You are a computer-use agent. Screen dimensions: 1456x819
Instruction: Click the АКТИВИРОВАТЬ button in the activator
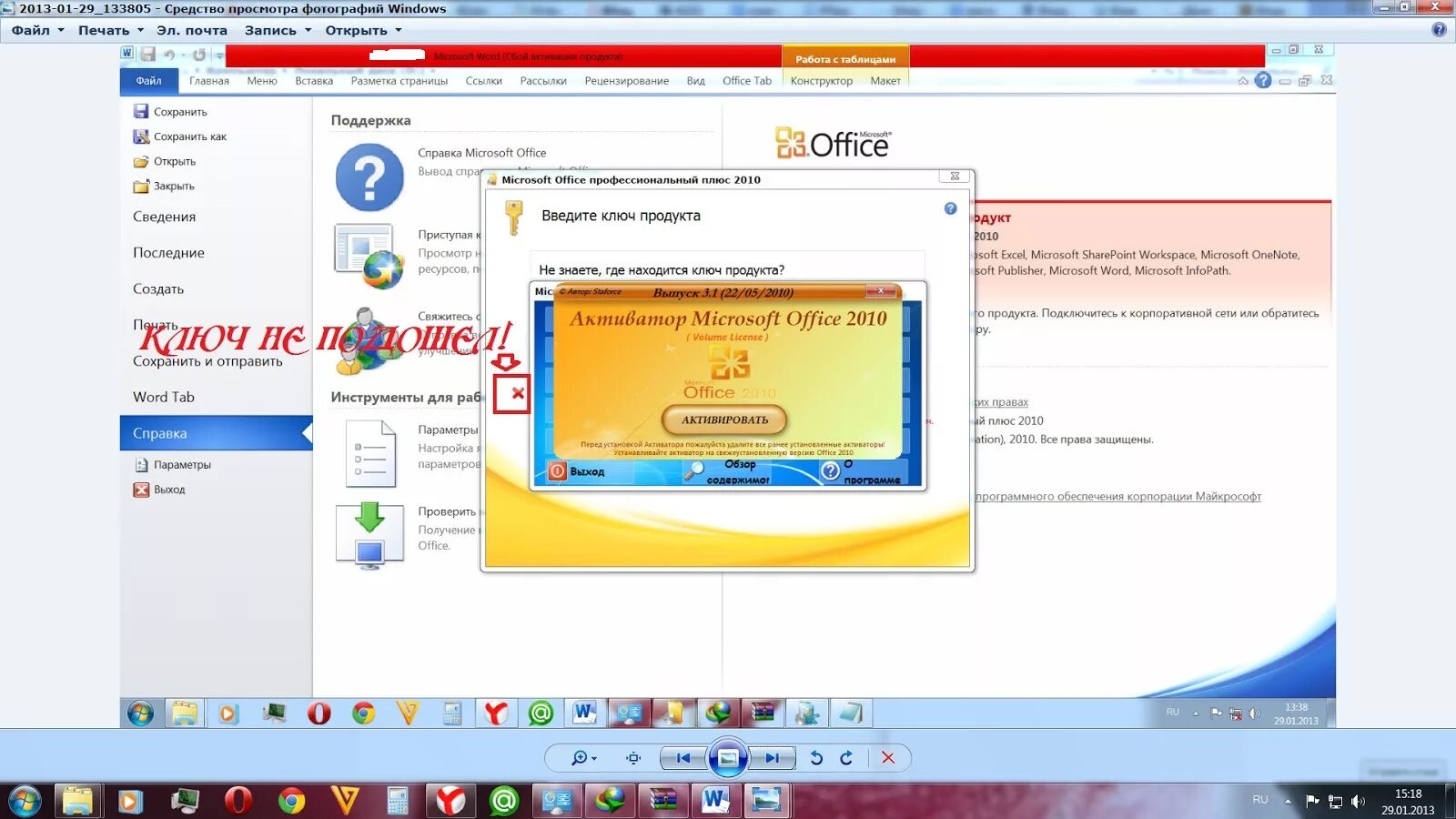pyautogui.click(x=724, y=420)
